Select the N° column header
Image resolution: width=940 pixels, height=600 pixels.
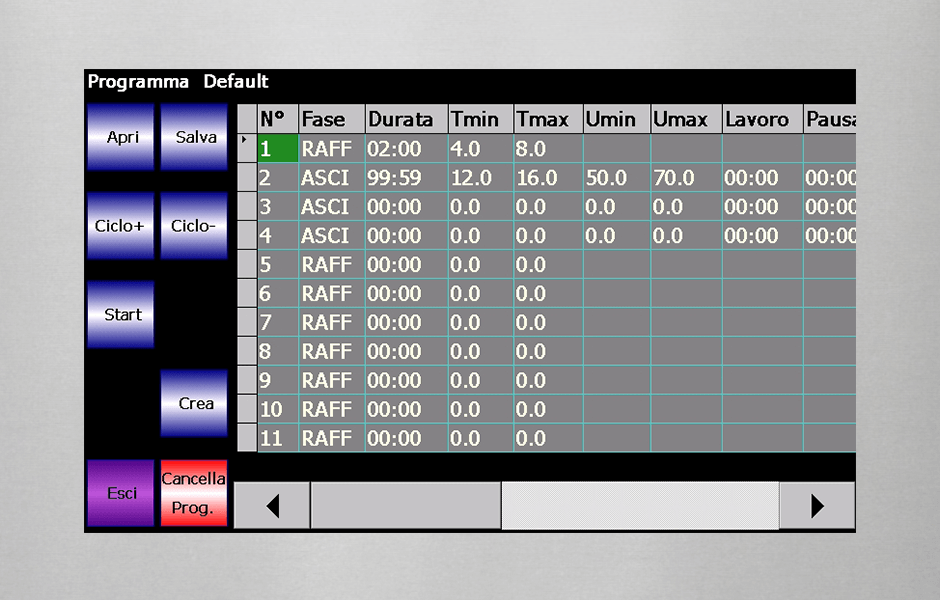[278, 119]
